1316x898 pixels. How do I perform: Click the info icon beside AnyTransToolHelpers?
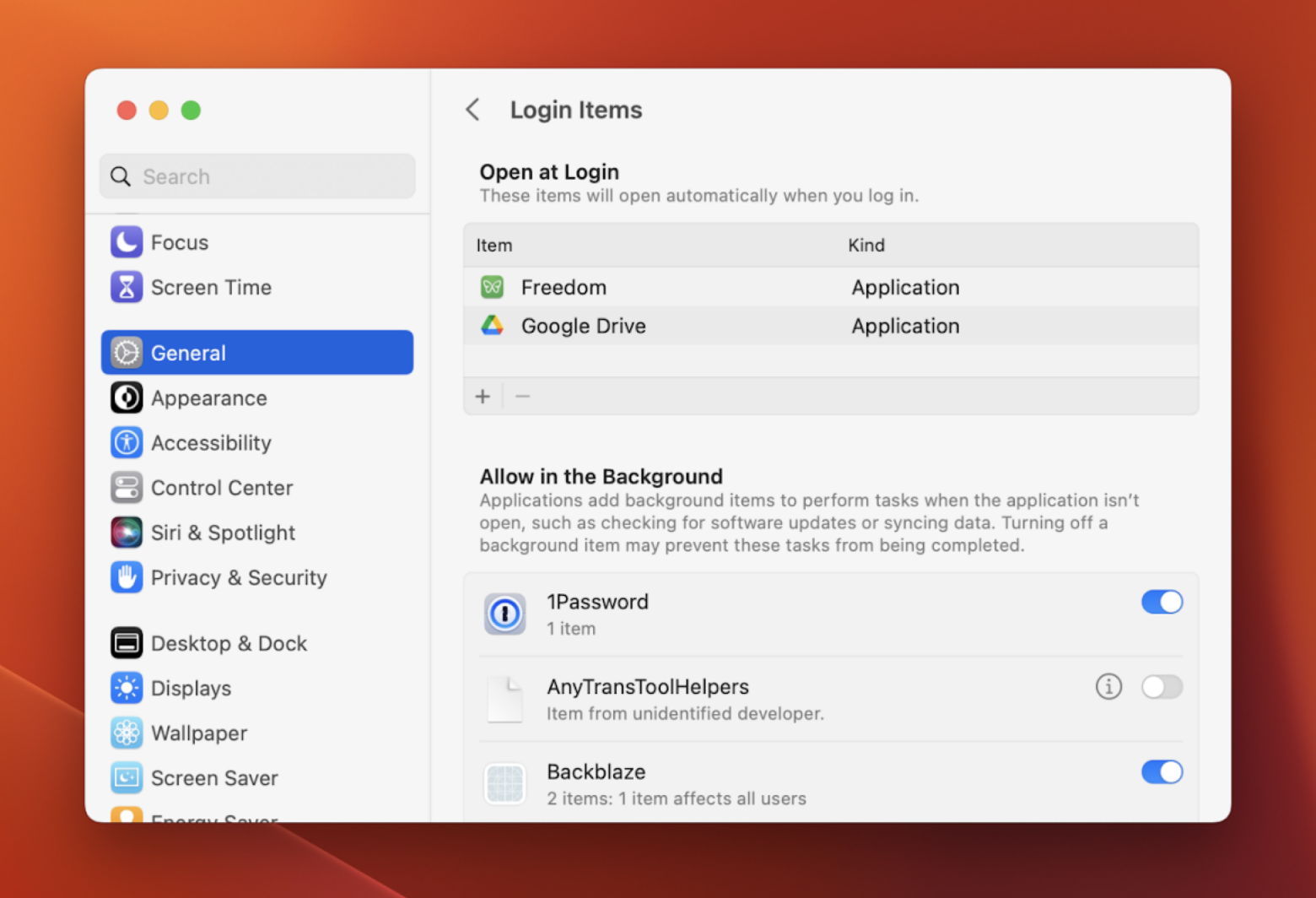1108,686
